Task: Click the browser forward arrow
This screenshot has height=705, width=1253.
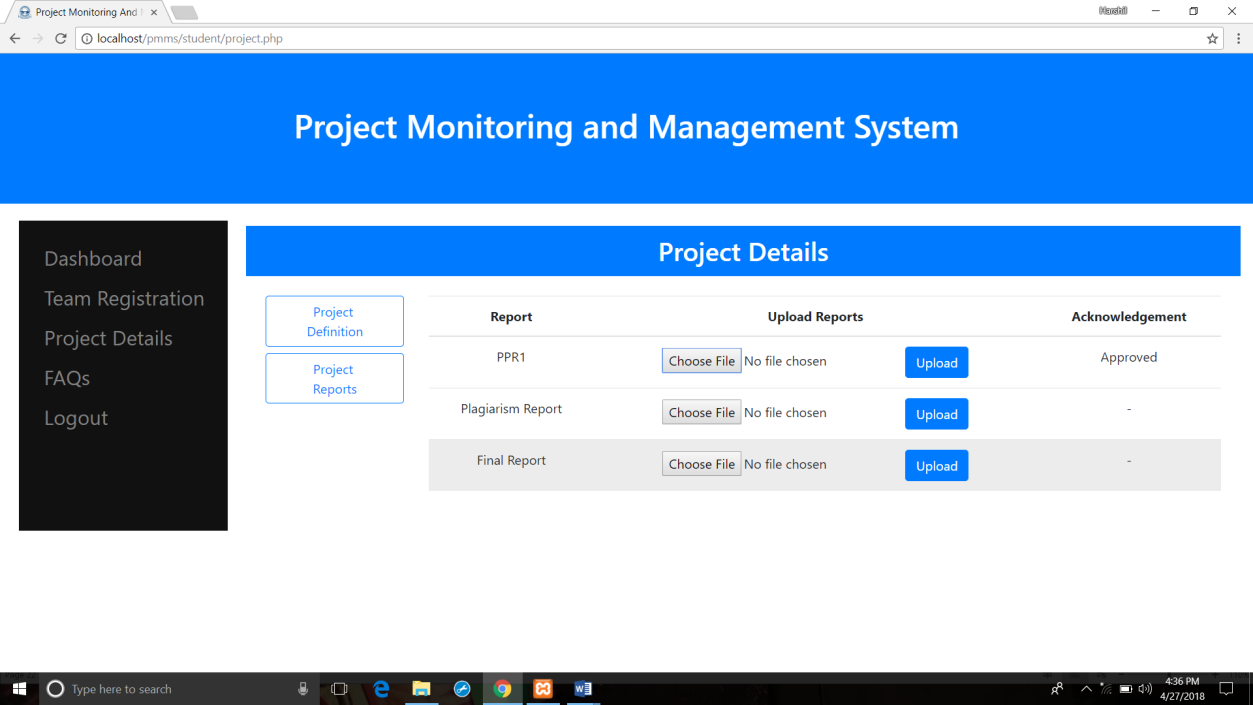Action: pos(38,38)
